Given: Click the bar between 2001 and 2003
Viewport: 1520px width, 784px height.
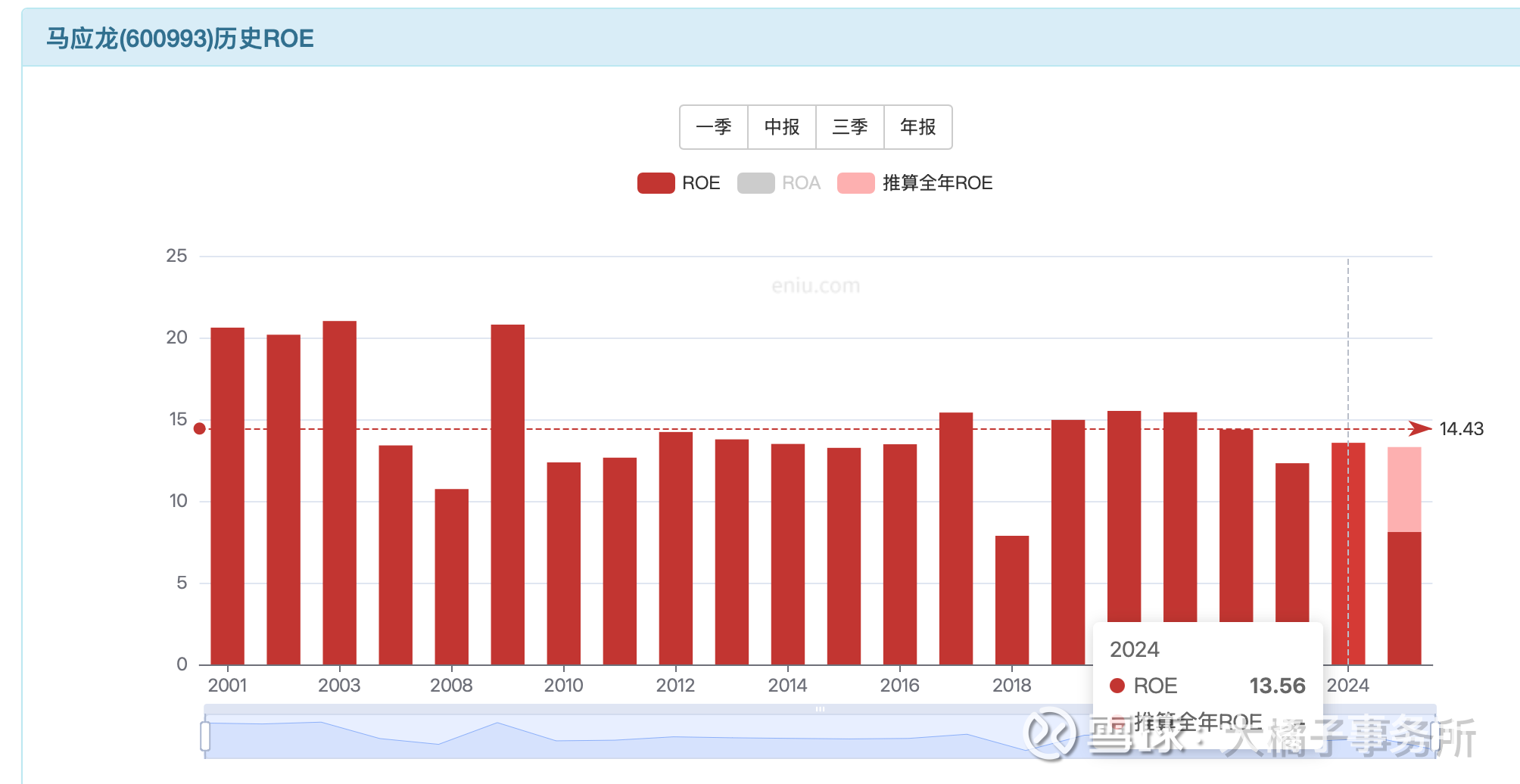Looking at the screenshot, I should point(283,499).
